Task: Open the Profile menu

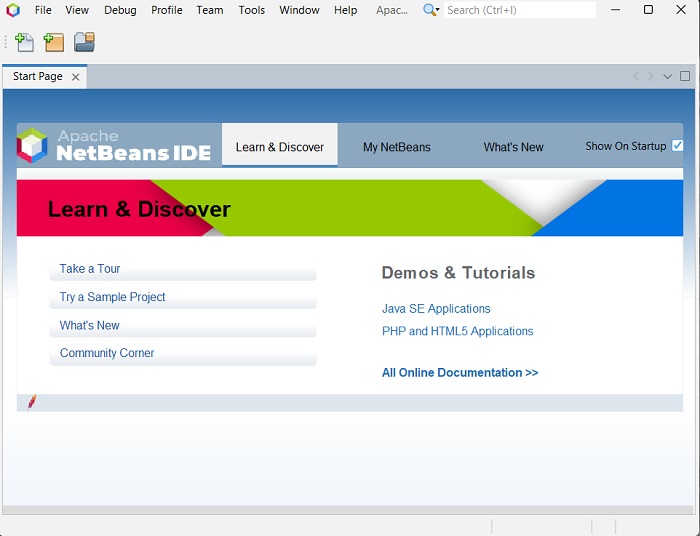Action: (x=167, y=10)
